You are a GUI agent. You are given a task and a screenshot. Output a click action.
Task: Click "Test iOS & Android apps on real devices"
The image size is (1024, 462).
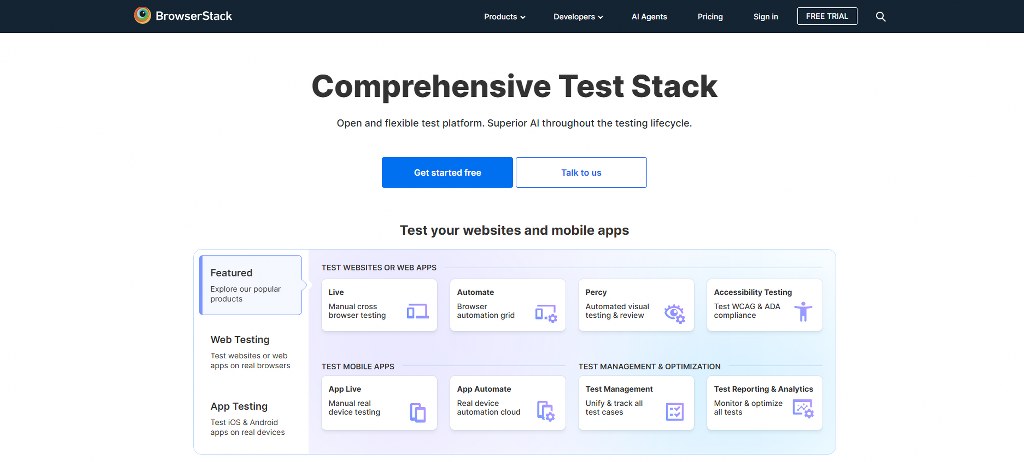tap(248, 427)
